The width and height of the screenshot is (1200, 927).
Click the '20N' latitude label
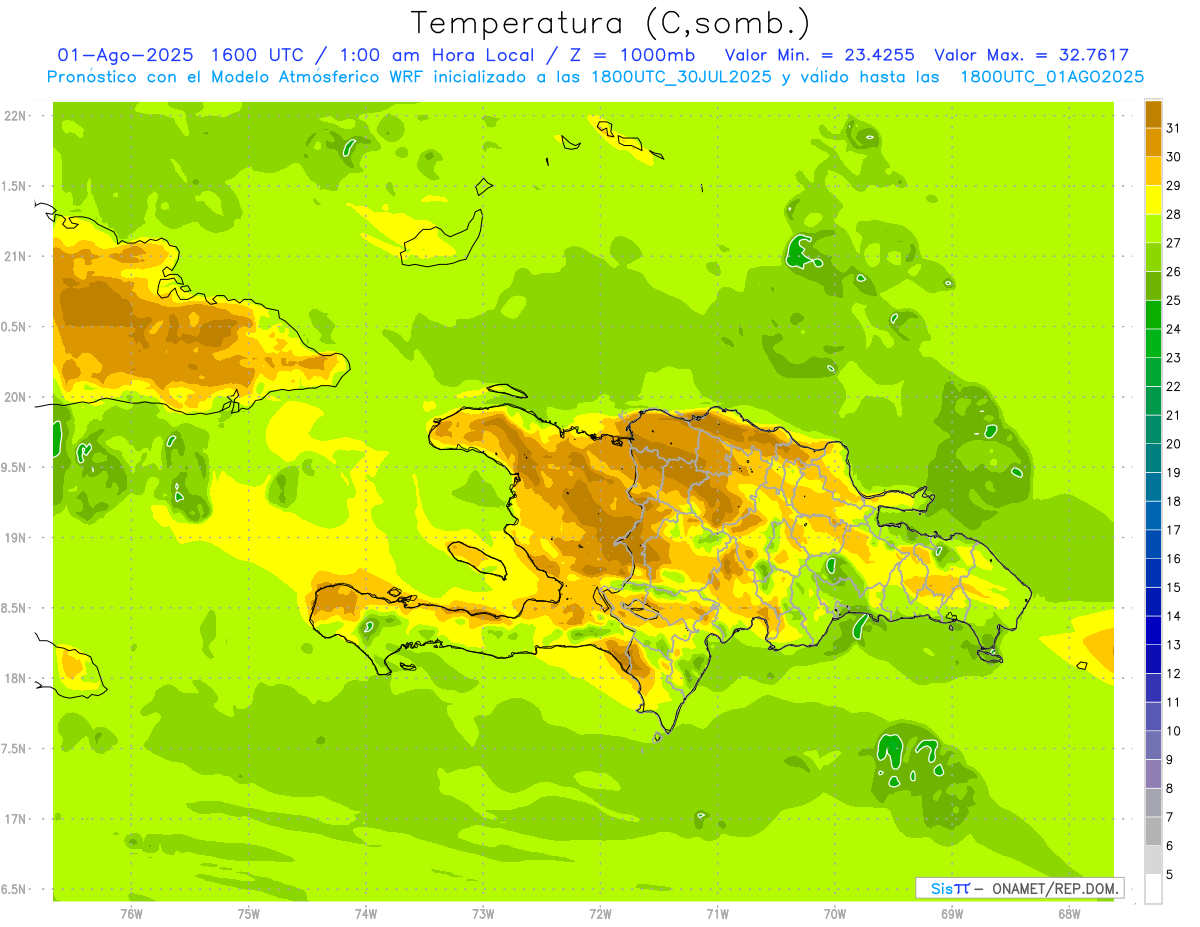click(16, 397)
